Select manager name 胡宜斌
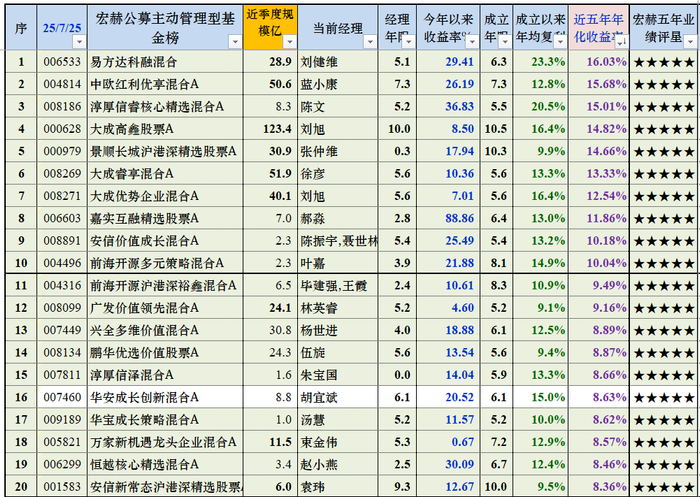Viewport: 700px width, 497px height. click(319, 397)
